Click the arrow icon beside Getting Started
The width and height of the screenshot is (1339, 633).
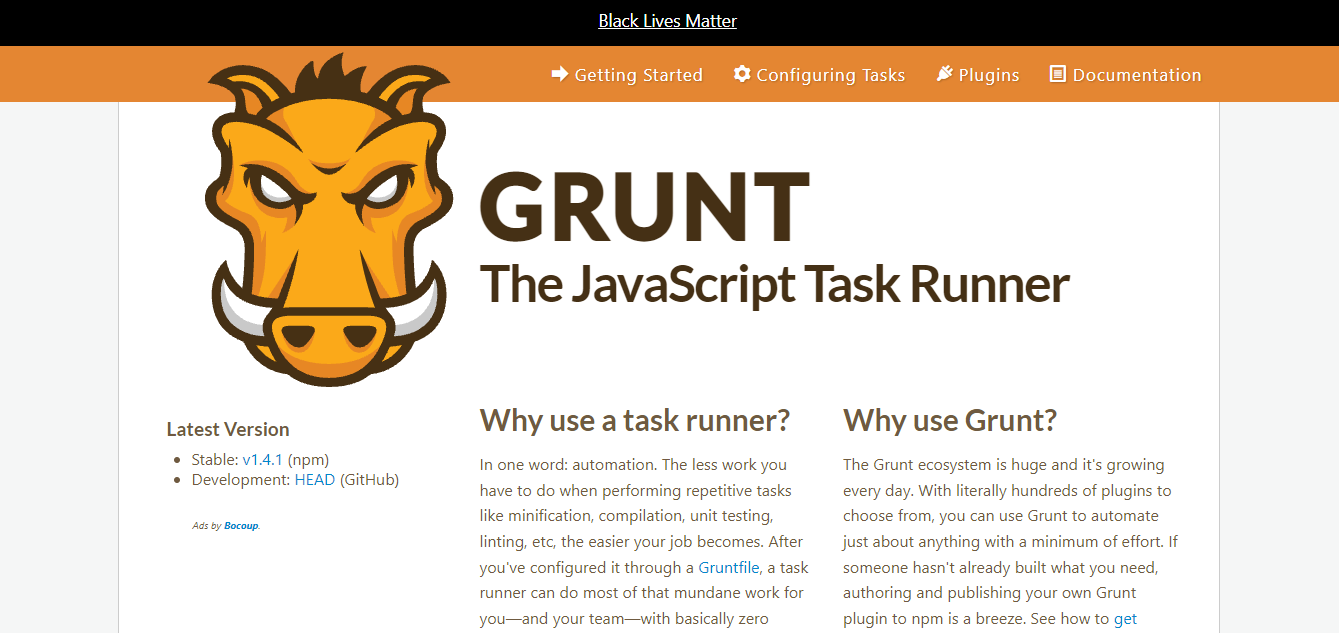tap(560, 74)
